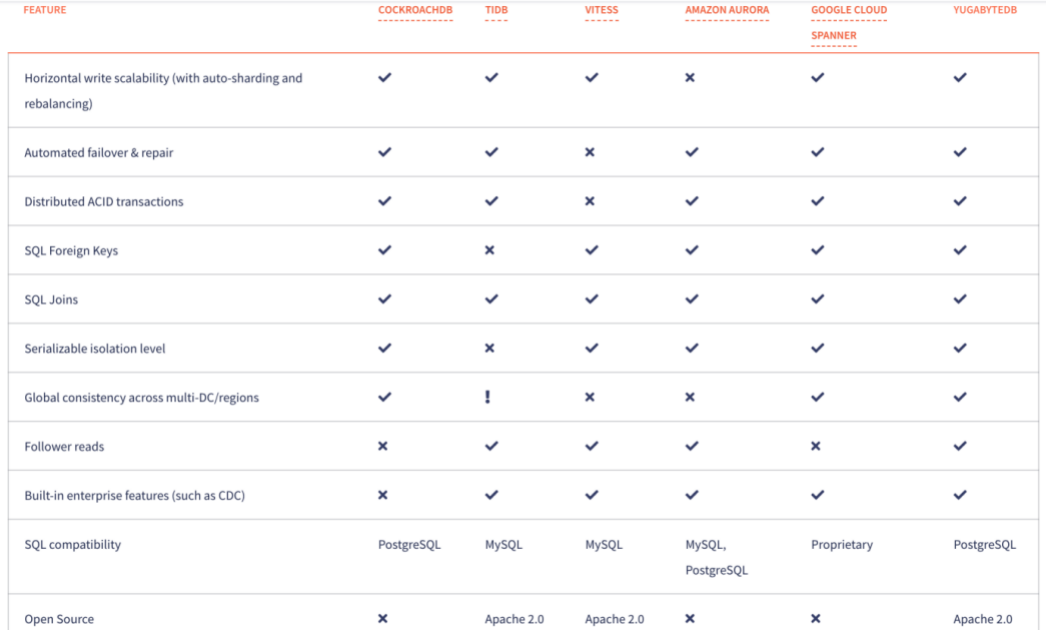Screen dimensions: 1046x630
Task: Click TiDB X mark in SQL Foreign Keys row
Action: 490,251
